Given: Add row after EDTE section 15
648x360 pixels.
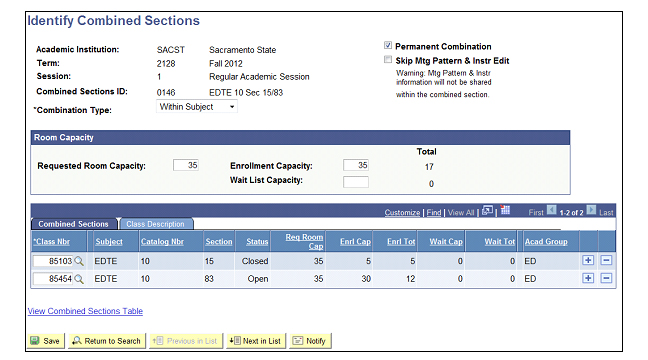Looking at the screenshot, I should point(588,260).
